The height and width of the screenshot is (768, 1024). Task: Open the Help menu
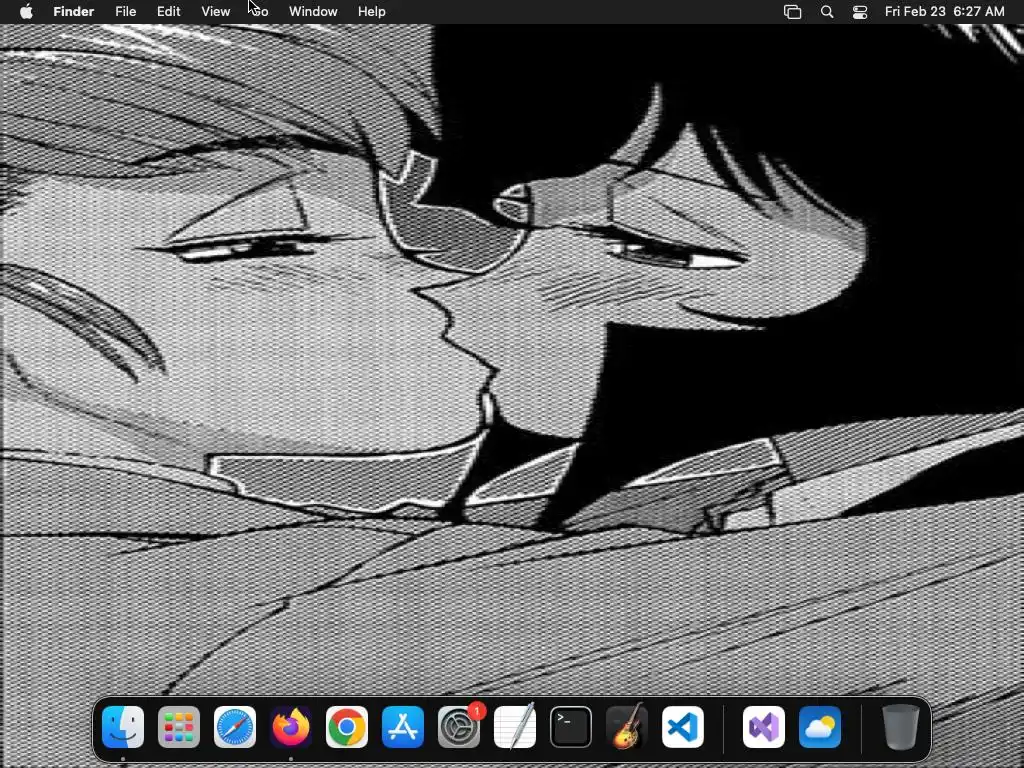[x=372, y=12]
